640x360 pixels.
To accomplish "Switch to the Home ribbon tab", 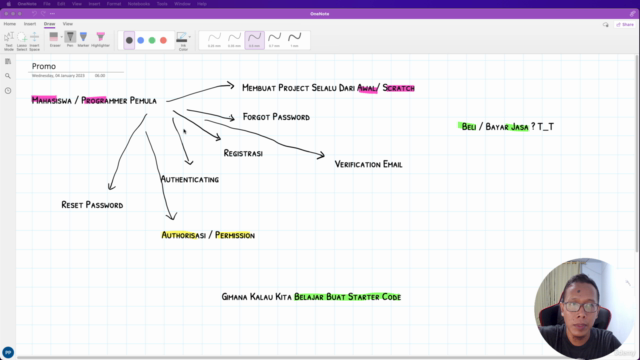I will tap(10, 24).
